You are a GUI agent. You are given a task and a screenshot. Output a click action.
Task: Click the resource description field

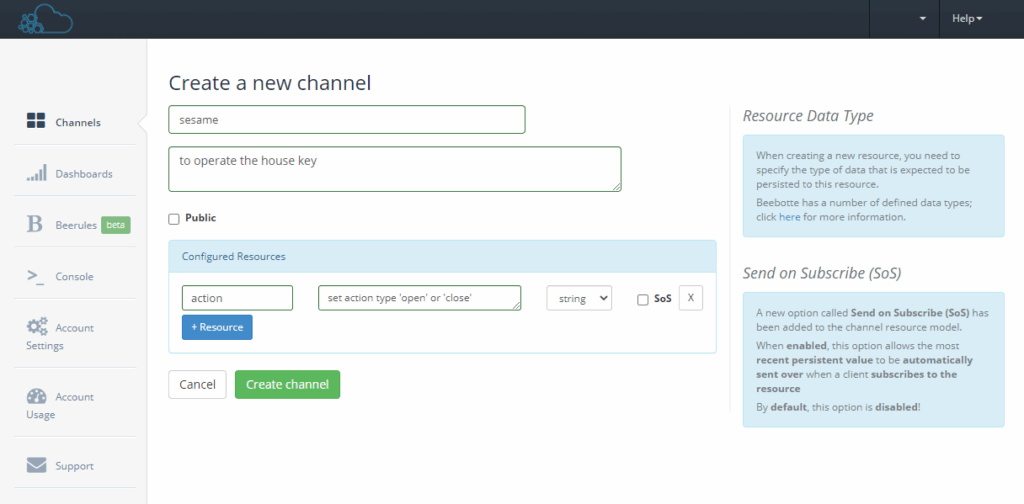(x=419, y=298)
